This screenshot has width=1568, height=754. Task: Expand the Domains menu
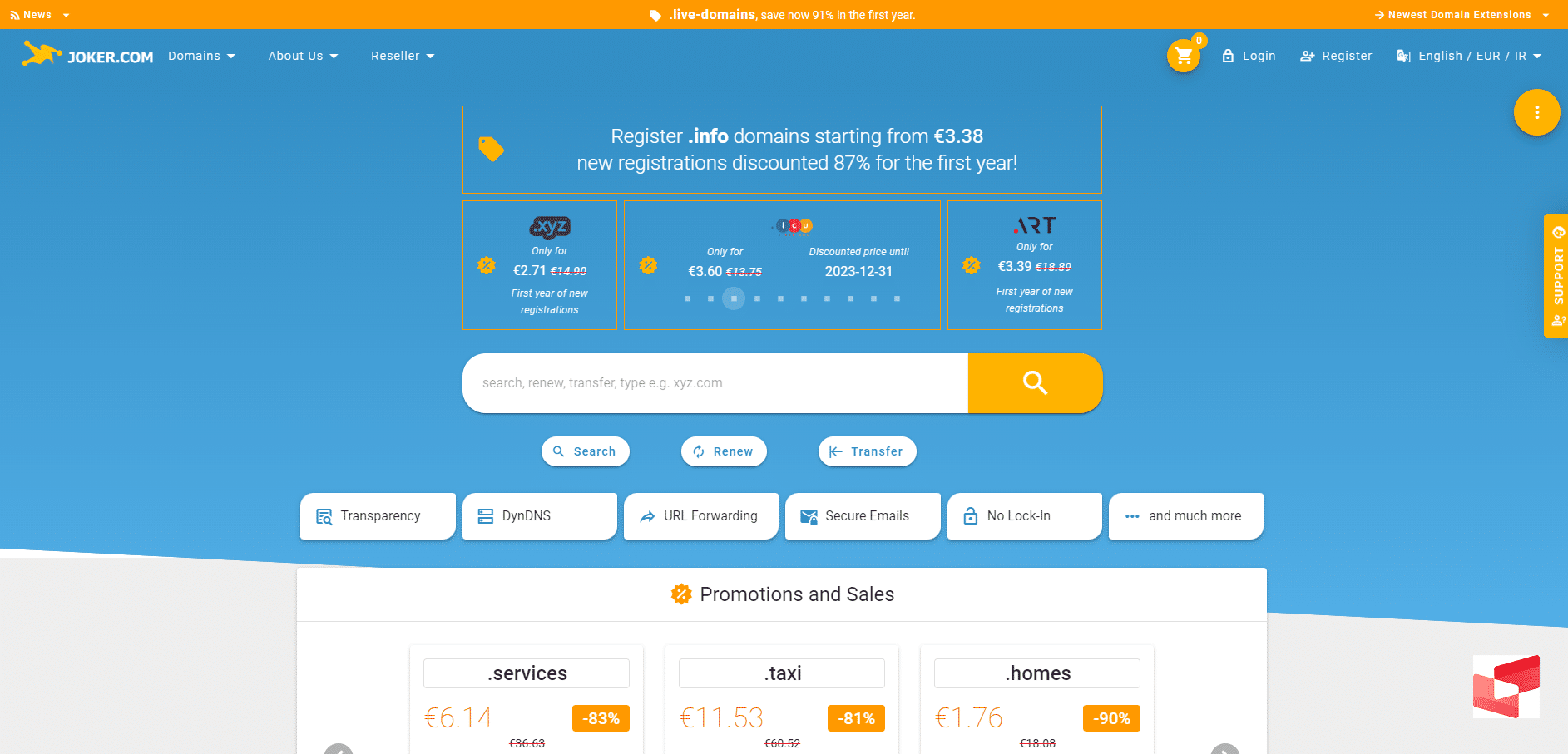coord(201,56)
